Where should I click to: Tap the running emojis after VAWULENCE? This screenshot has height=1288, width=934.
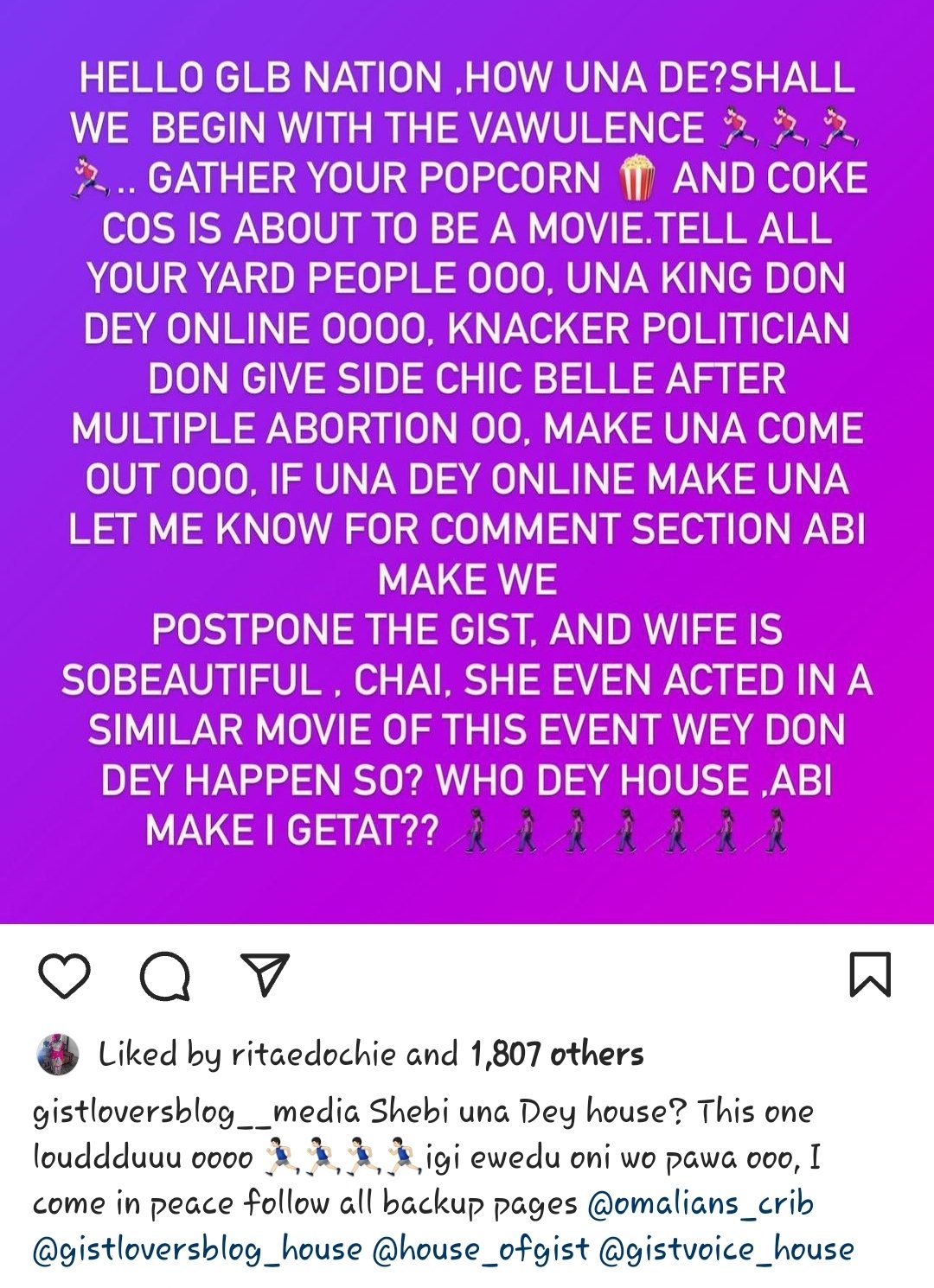(789, 128)
